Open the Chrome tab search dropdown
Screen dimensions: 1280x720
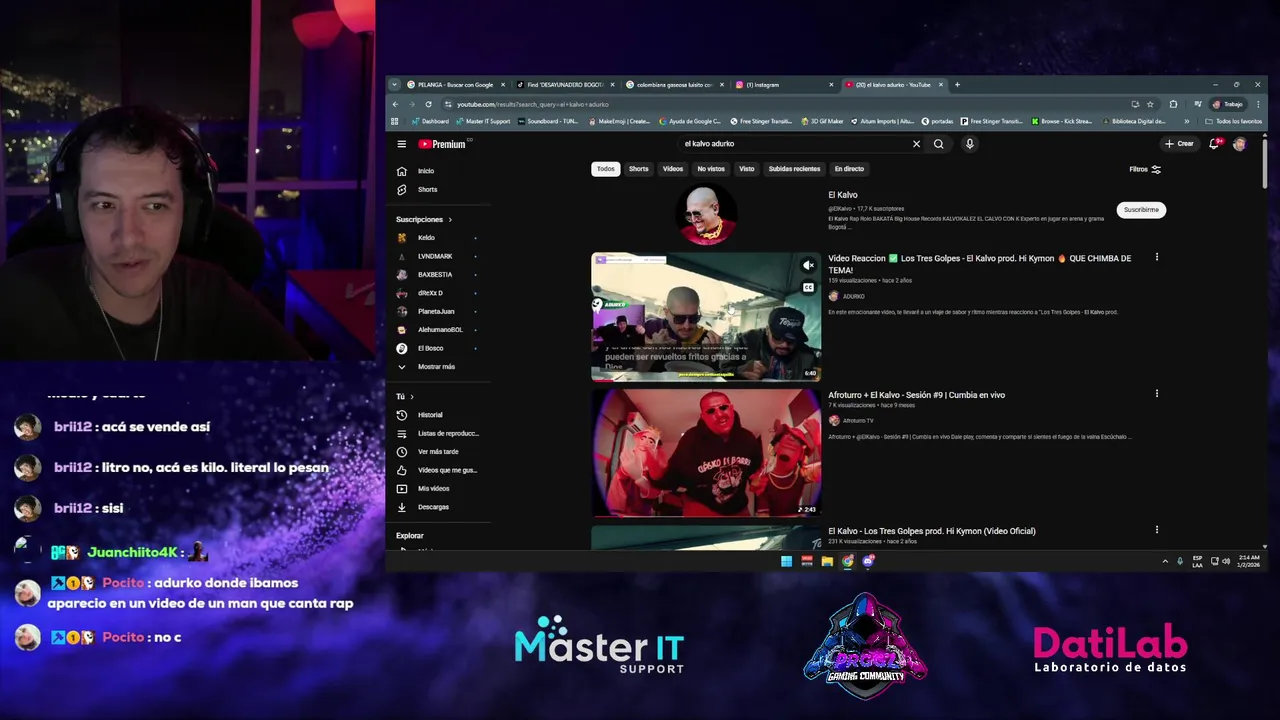pyautogui.click(x=394, y=85)
